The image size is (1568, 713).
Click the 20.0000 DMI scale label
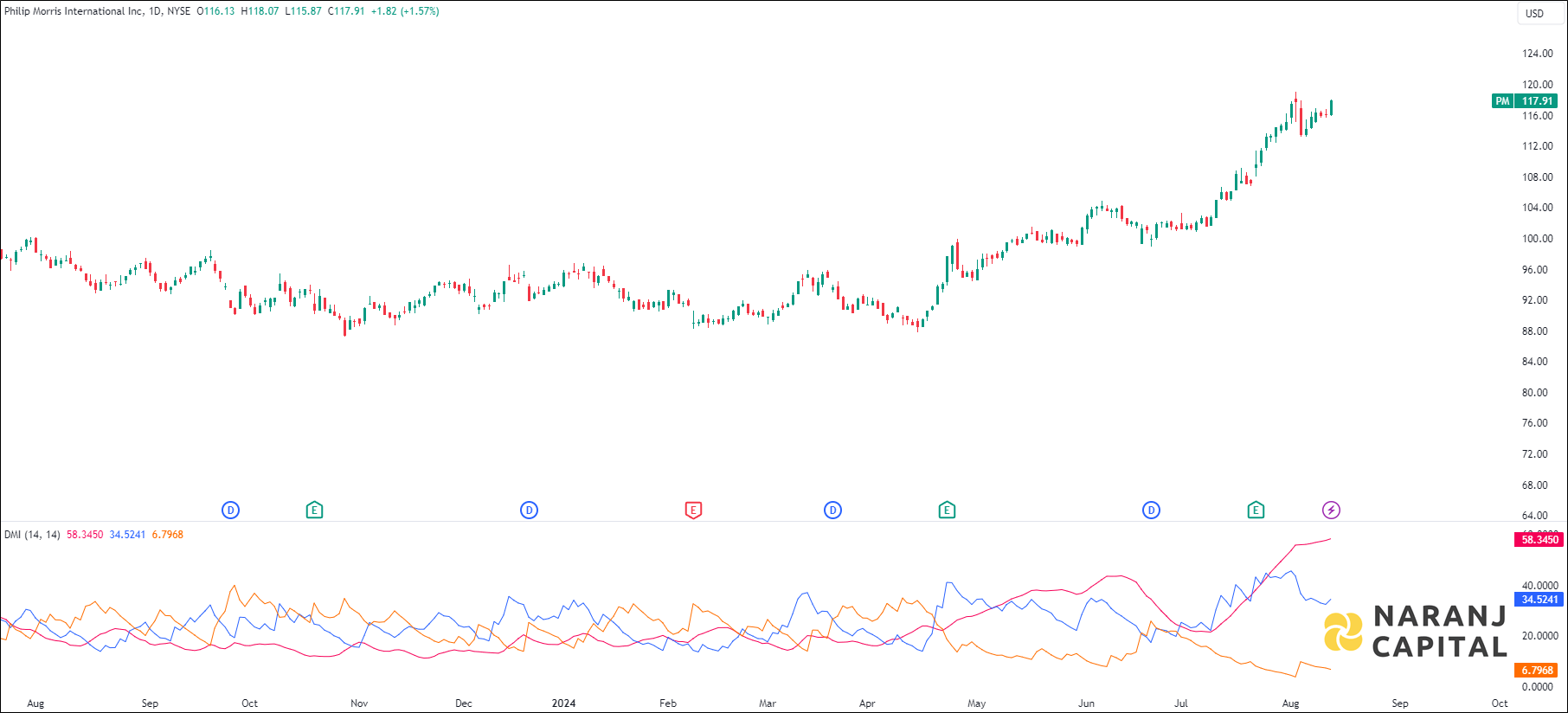[1540, 636]
